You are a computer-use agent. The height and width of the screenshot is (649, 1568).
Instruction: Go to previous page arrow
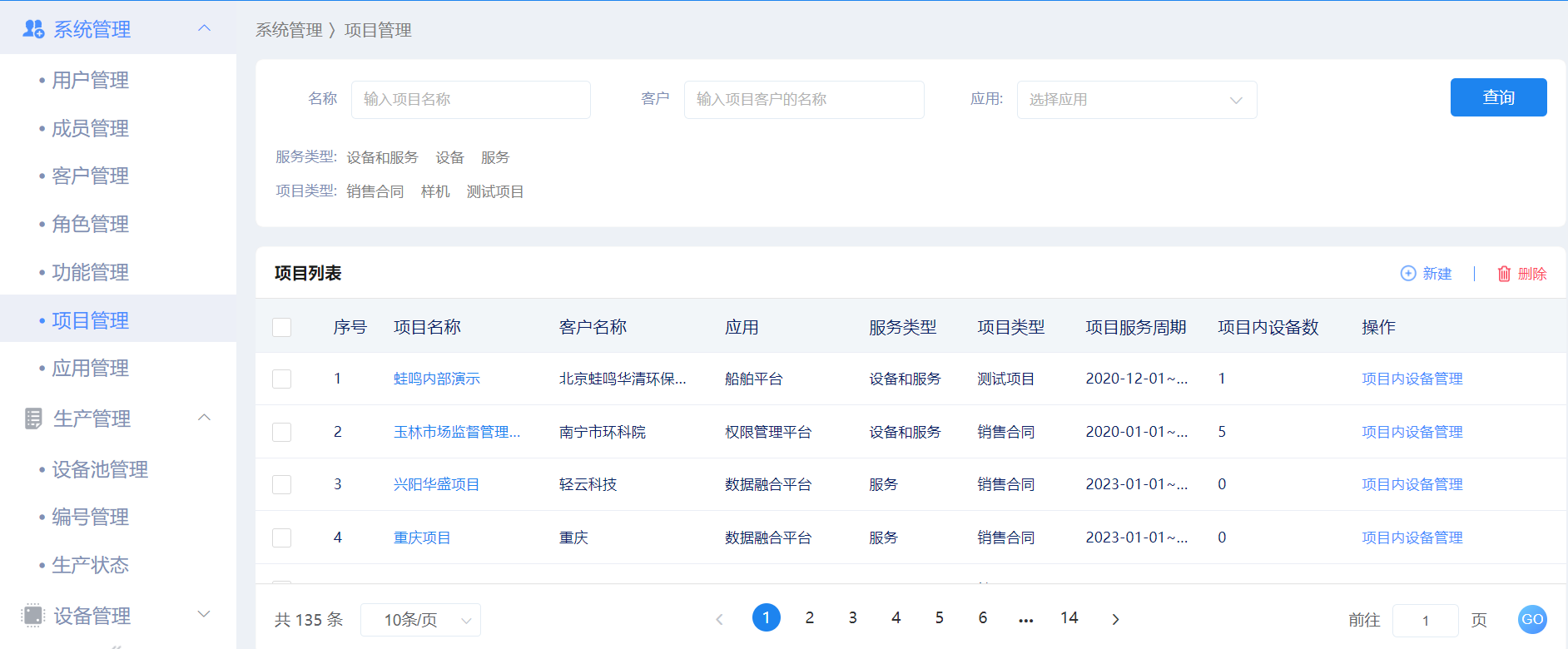(x=720, y=619)
